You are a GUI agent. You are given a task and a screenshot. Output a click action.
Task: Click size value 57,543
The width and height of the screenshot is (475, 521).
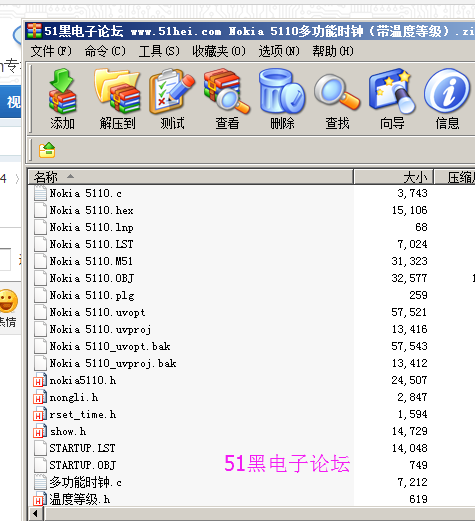click(x=409, y=346)
